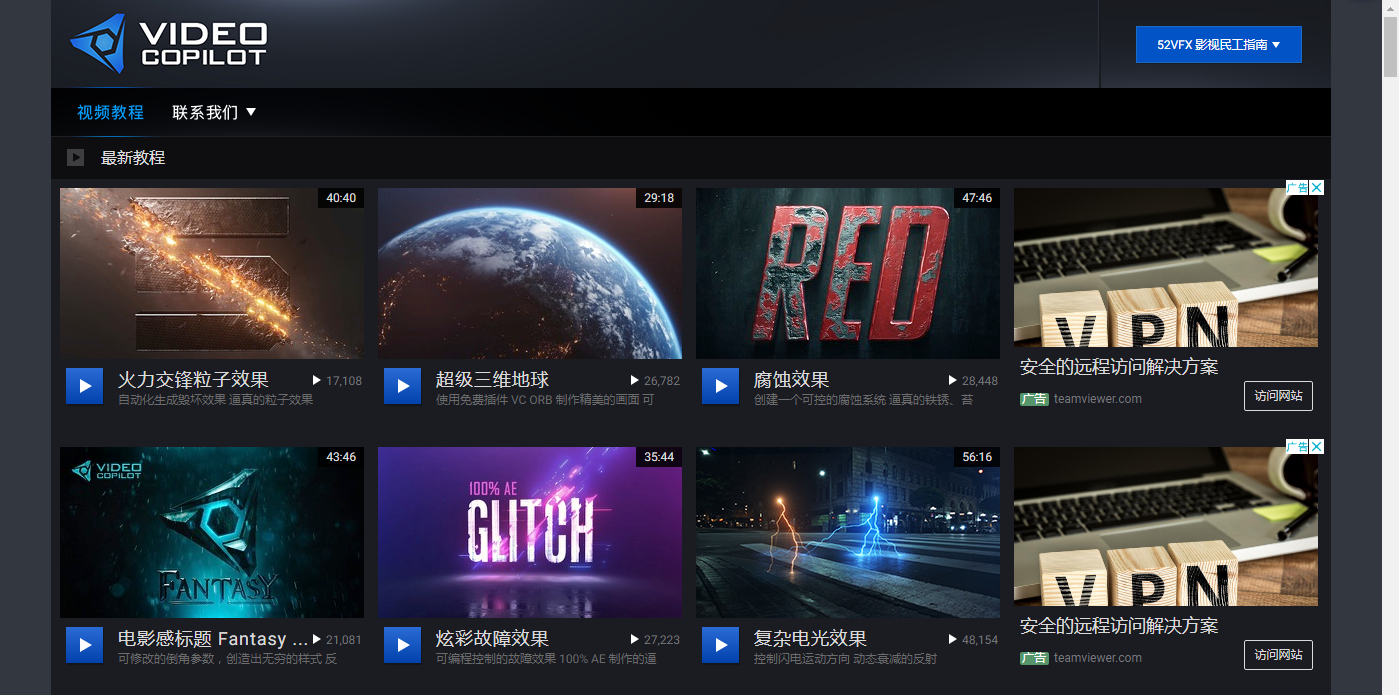Click the 35:44 duration badge
The height and width of the screenshot is (695, 1399).
659,457
